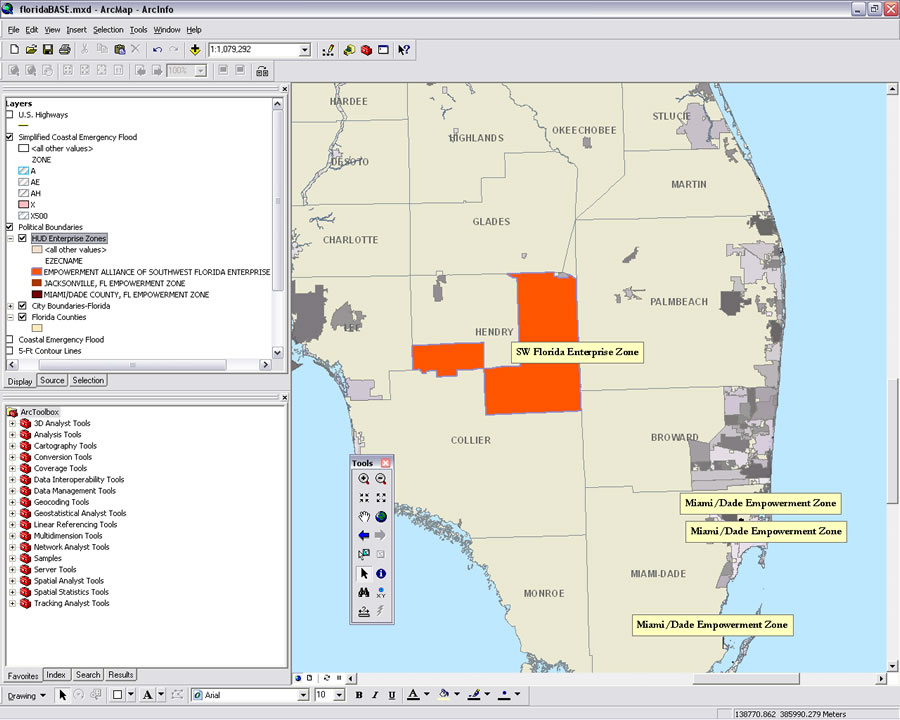Turn on the Coastal Emergency Flood layer
900x720 pixels.
10,340
